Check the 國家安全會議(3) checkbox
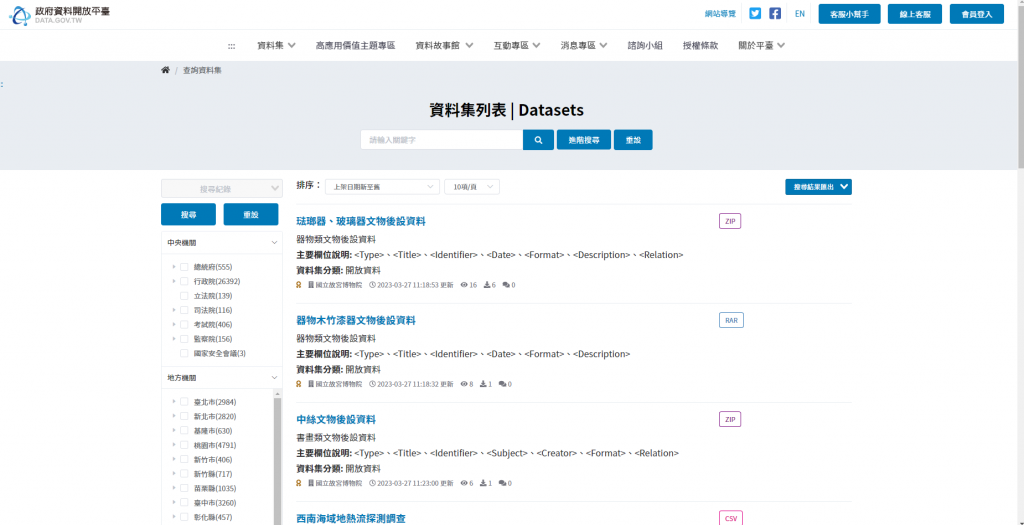Viewport: 1024px width, 525px height. (184, 353)
